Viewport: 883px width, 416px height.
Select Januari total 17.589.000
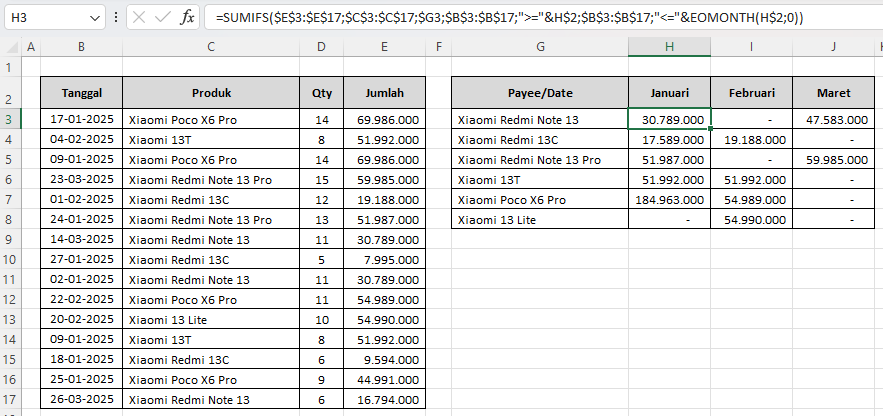point(669,140)
